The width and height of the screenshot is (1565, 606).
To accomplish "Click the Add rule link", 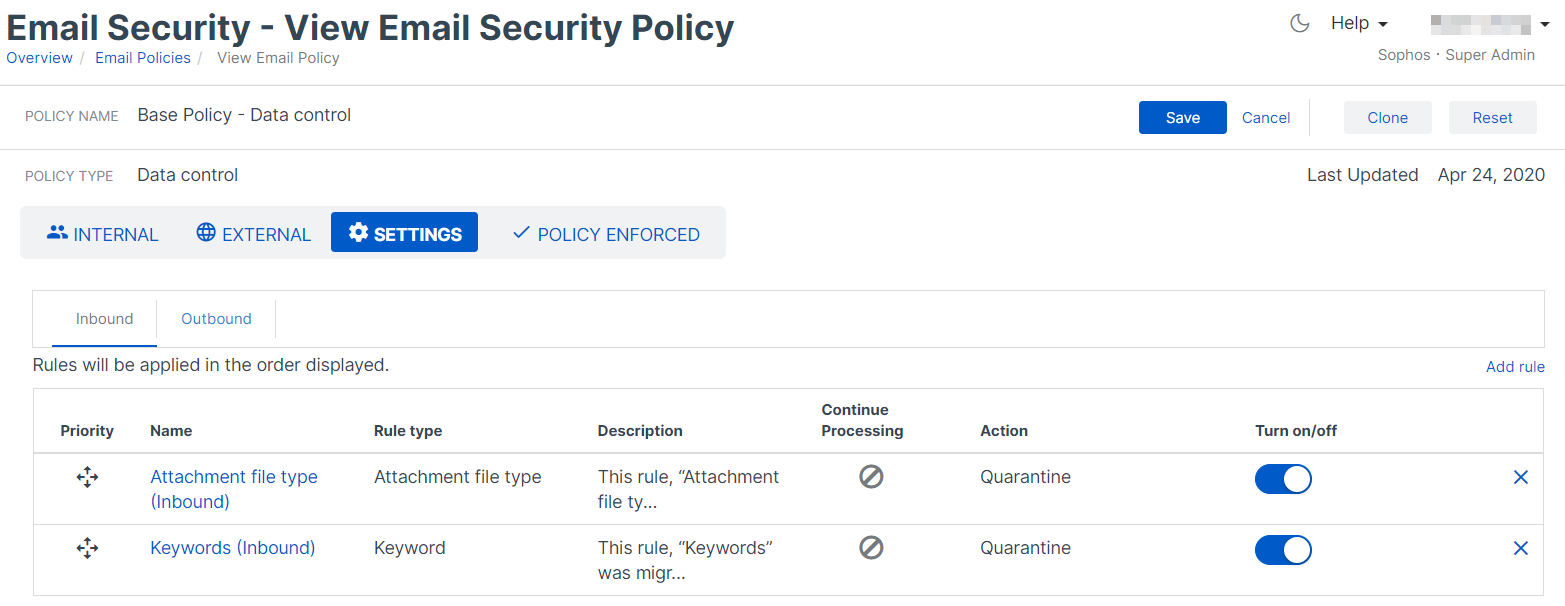I will [1514, 367].
